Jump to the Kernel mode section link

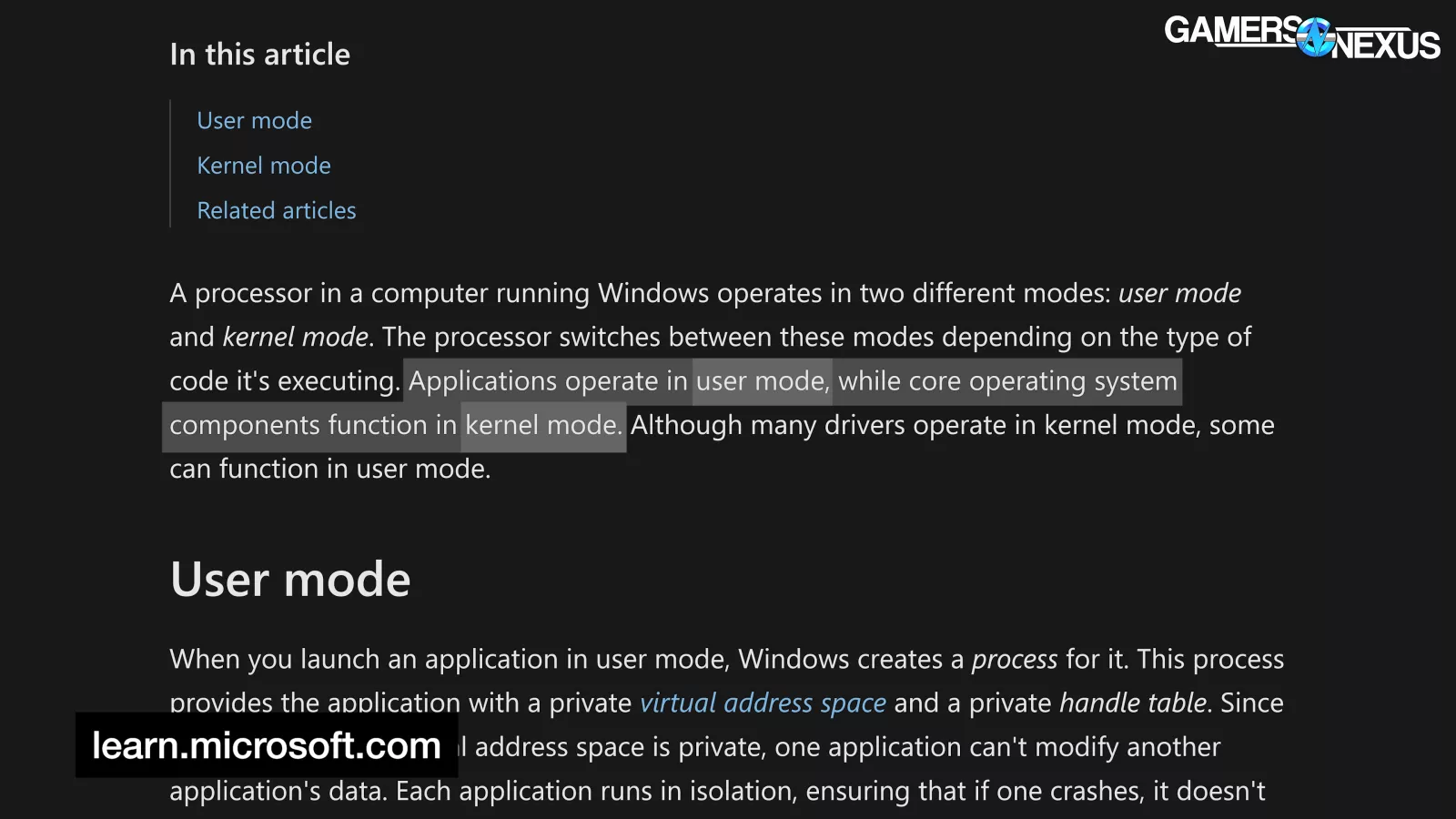(x=263, y=166)
